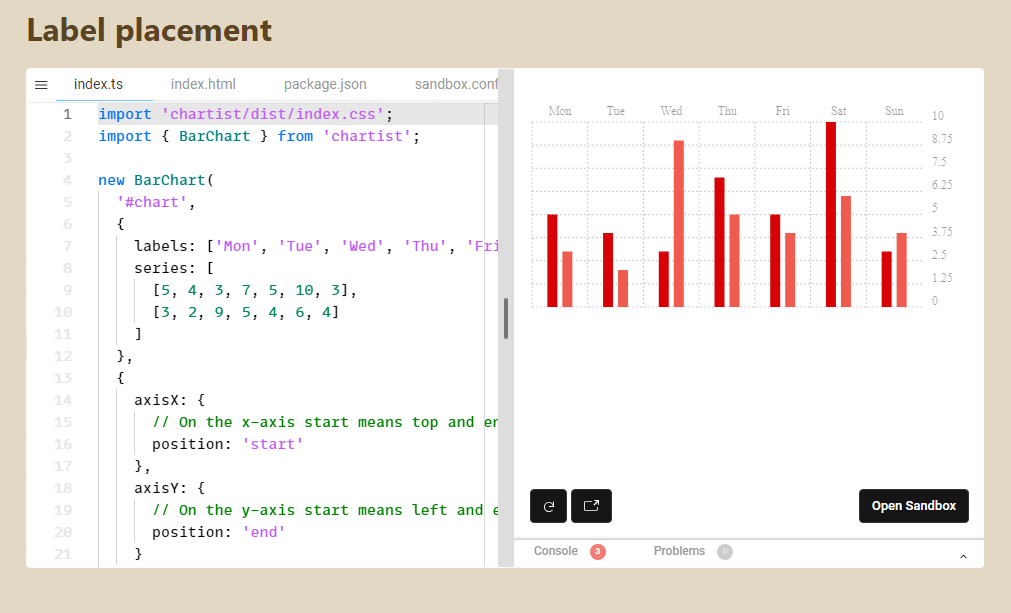Viewport: 1011px width, 613px height.
Task: Click the red Console count badge
Action: pos(598,552)
